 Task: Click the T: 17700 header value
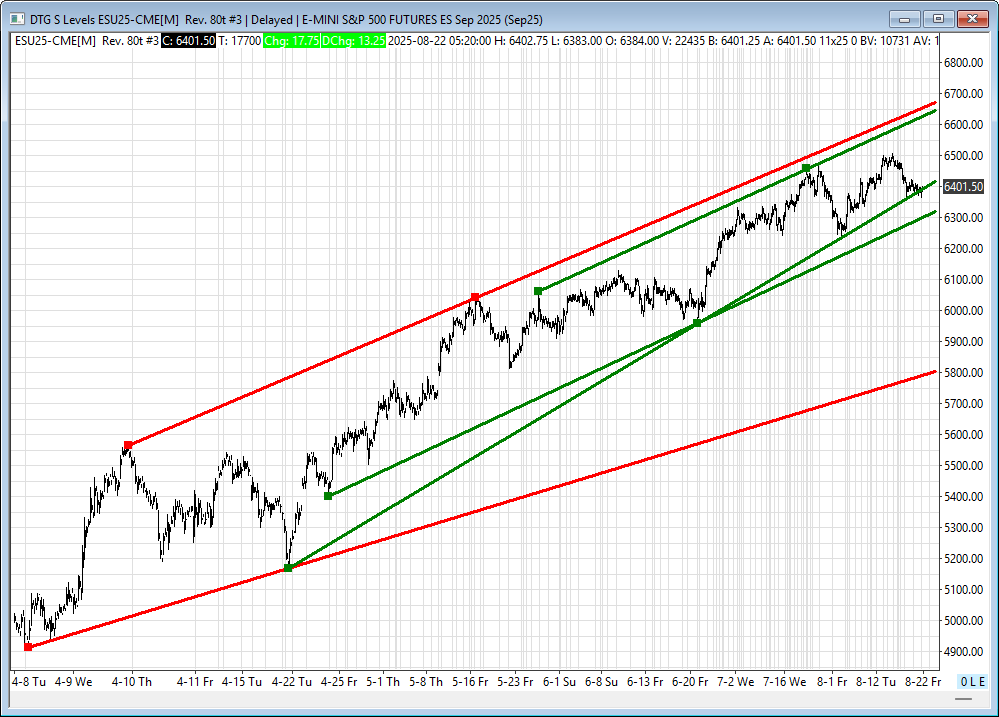click(240, 41)
